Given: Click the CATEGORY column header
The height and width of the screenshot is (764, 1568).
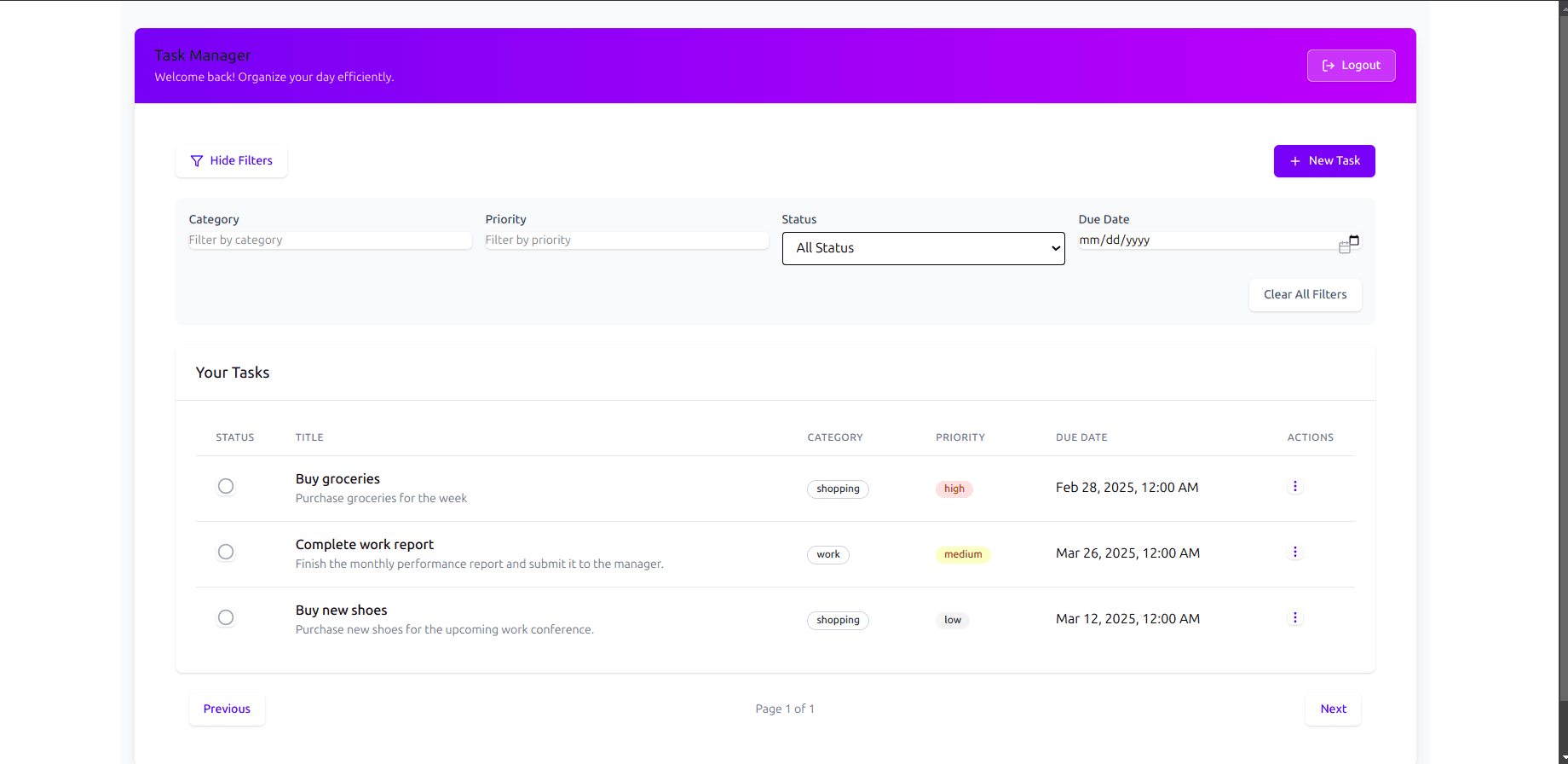Looking at the screenshot, I should point(835,437).
